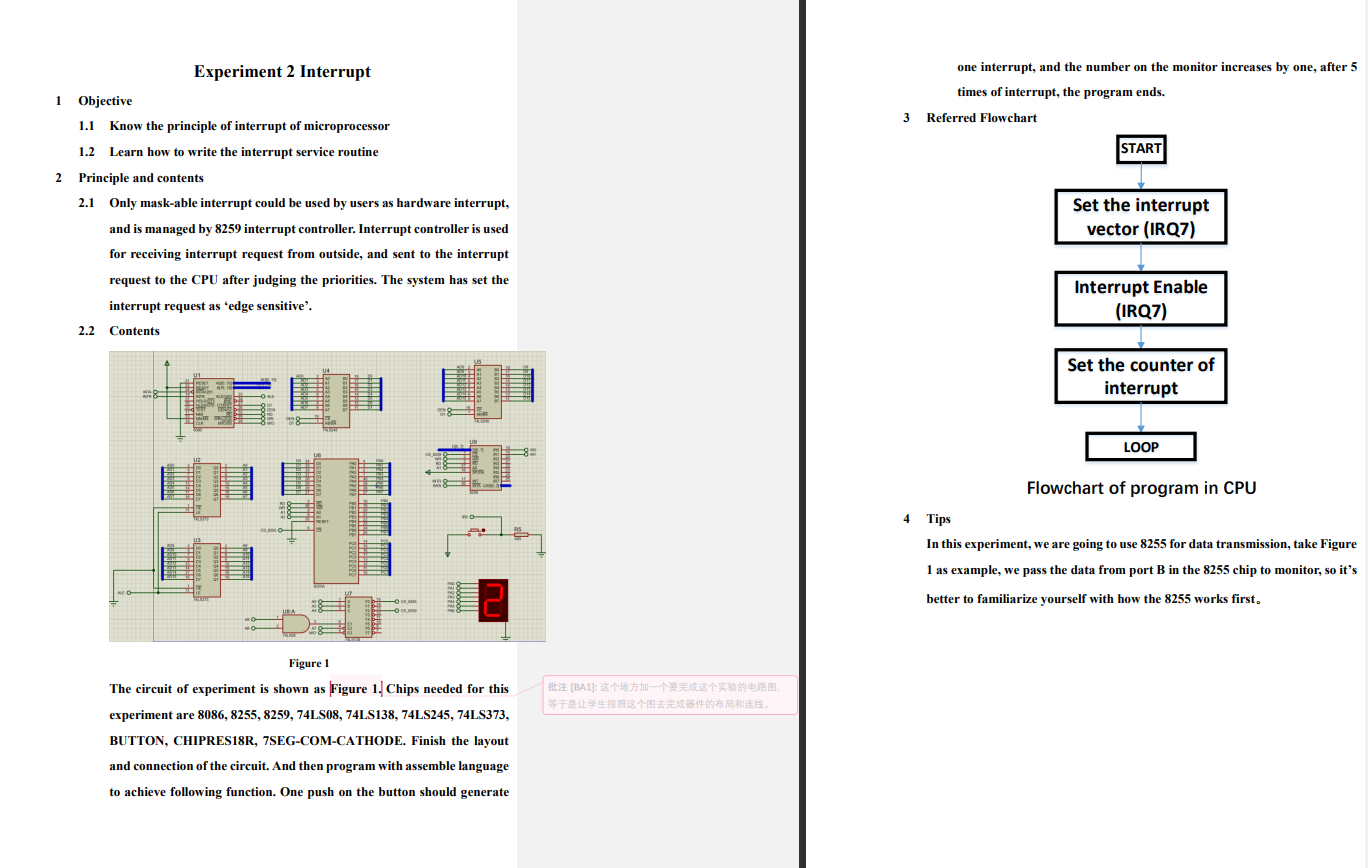Click the line 'times of interrupt, the program ends.'
The height and width of the screenshot is (868, 1368).
pos(1061,92)
